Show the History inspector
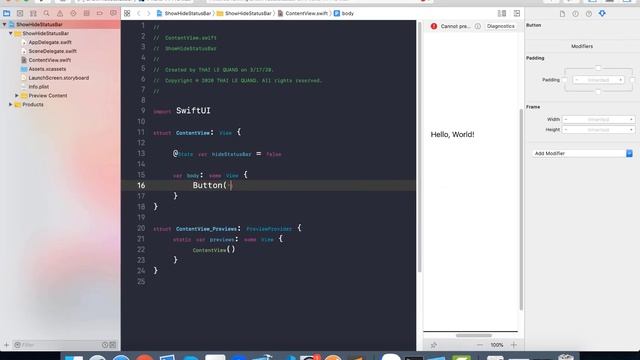This screenshot has width=640, height=360. point(576,14)
